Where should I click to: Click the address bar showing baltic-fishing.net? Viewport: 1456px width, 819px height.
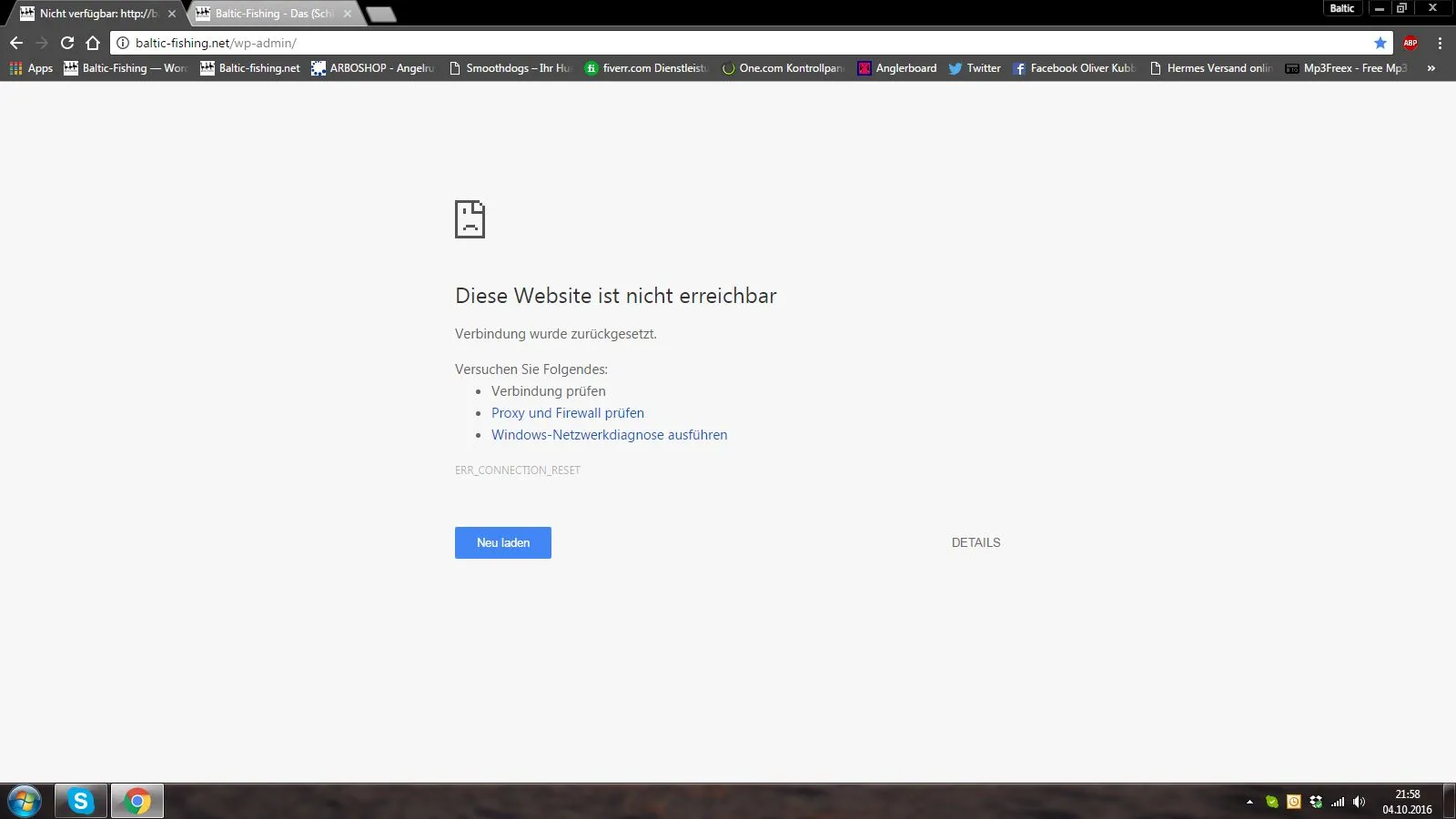point(746,43)
